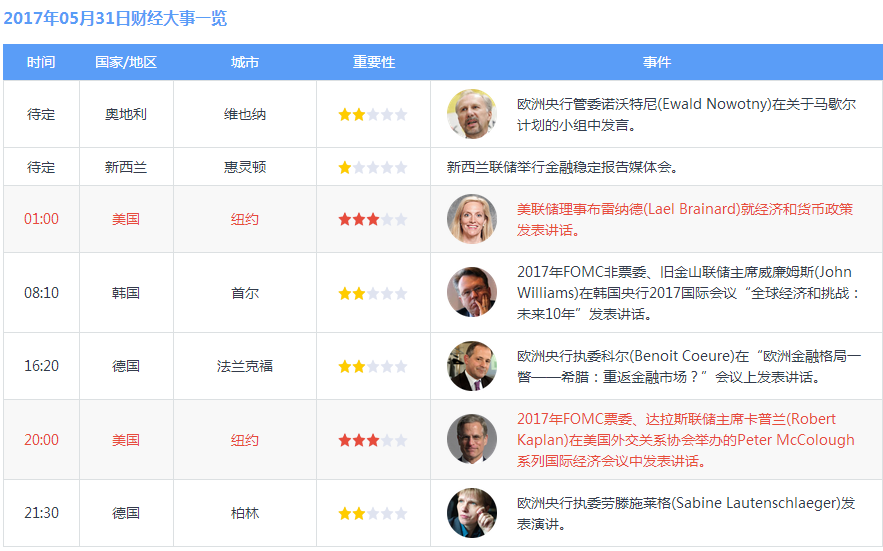Click the star rating for Berlin event
Viewport: 883px width, 551px height.
[x=373, y=513]
